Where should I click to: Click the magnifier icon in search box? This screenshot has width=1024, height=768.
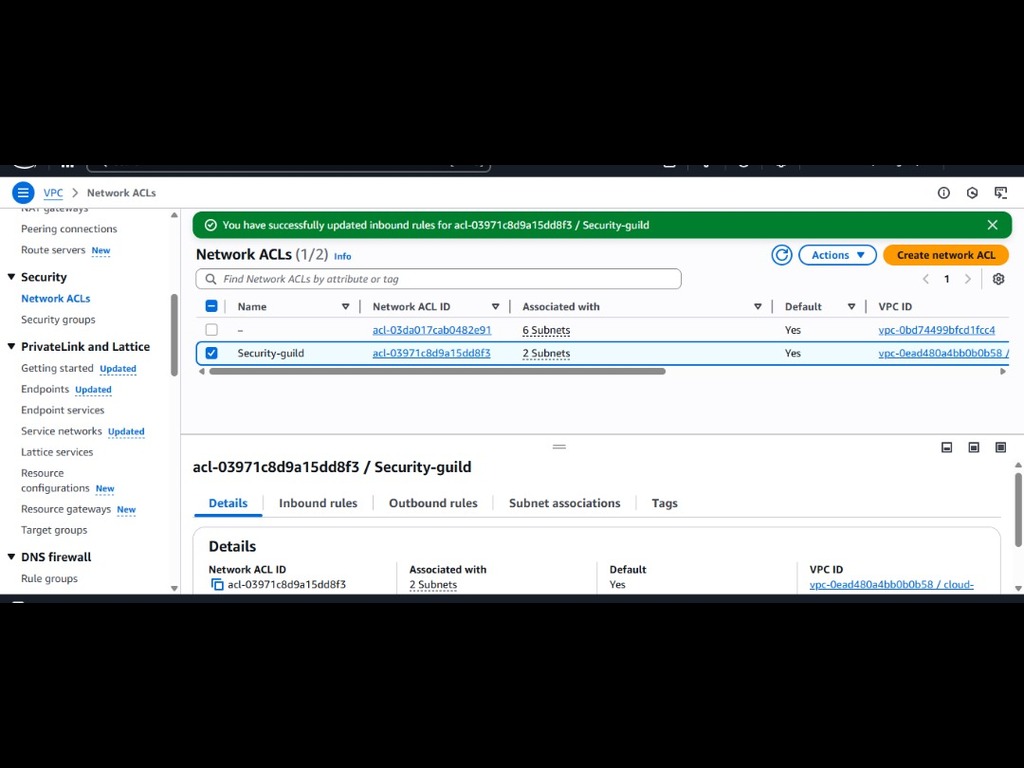(211, 279)
